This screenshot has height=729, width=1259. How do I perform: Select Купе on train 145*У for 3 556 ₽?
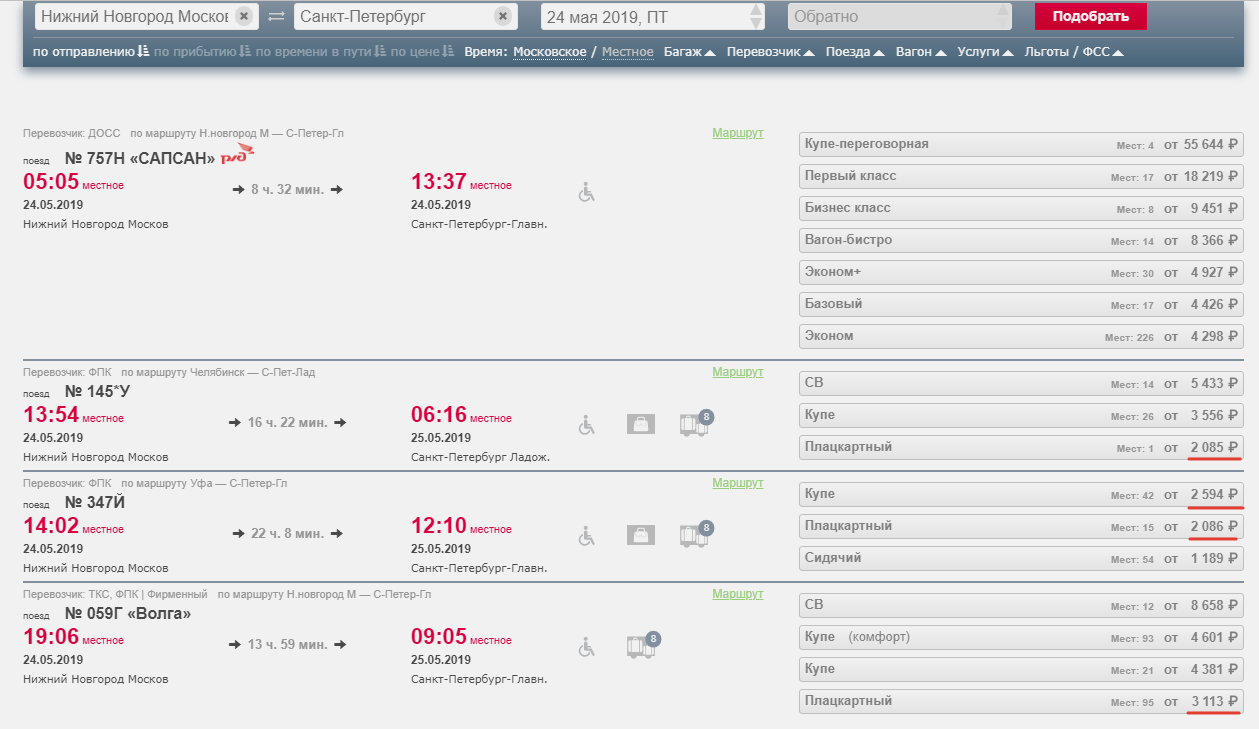coord(1021,415)
